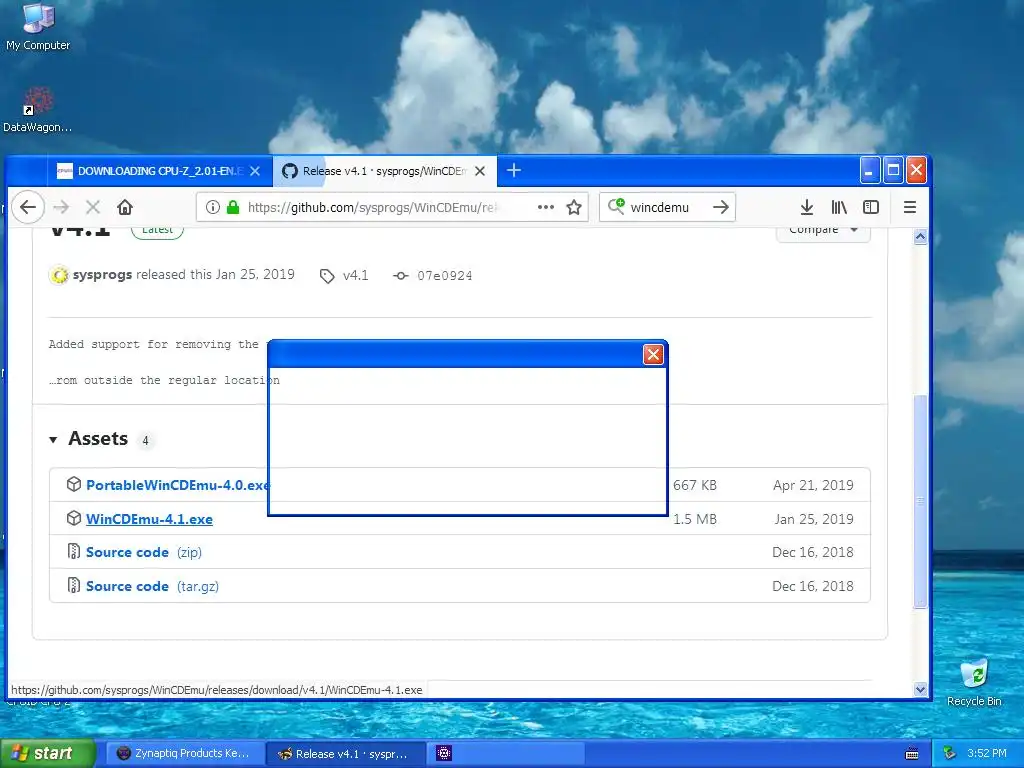Open the Firefox hamburger menu

910,208
